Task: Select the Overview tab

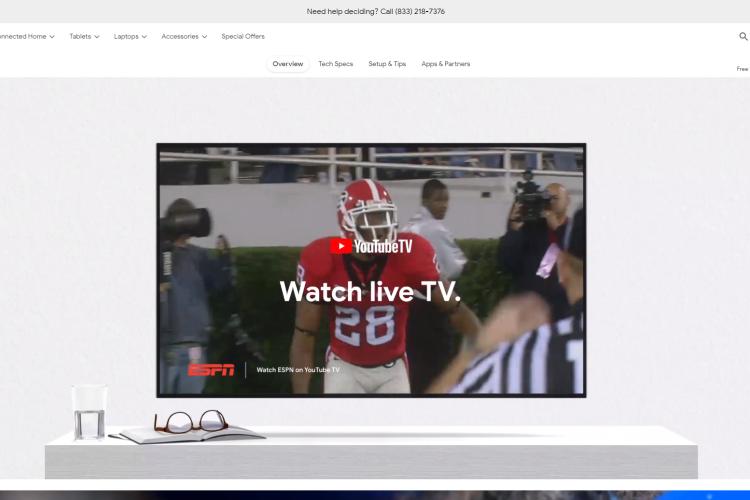Action: (x=287, y=64)
